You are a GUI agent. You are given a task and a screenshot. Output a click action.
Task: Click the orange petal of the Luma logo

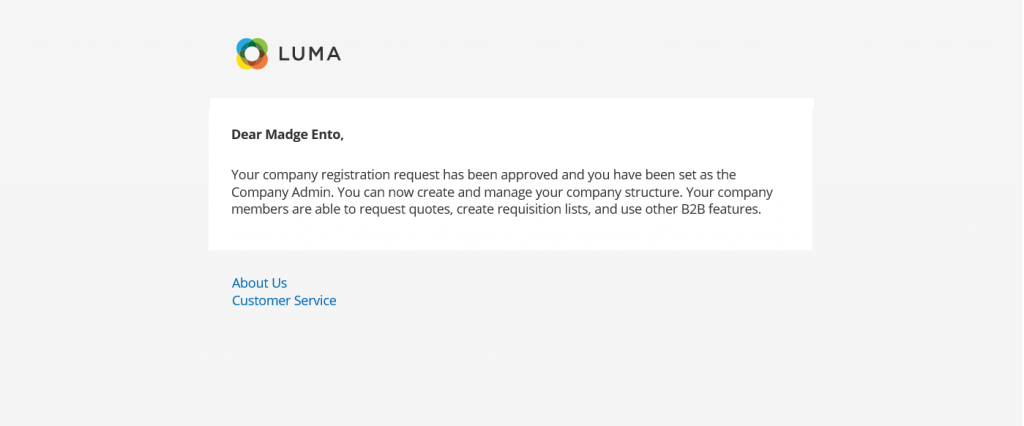point(260,61)
